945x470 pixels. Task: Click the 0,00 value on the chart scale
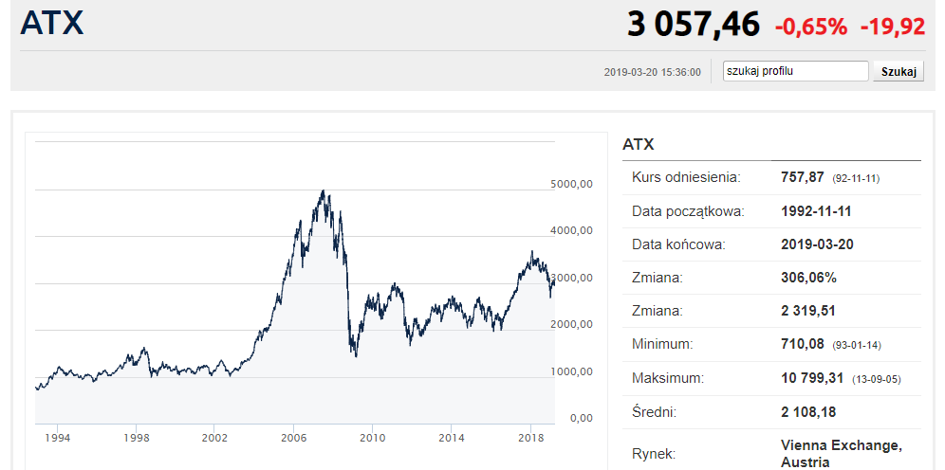tap(581, 418)
